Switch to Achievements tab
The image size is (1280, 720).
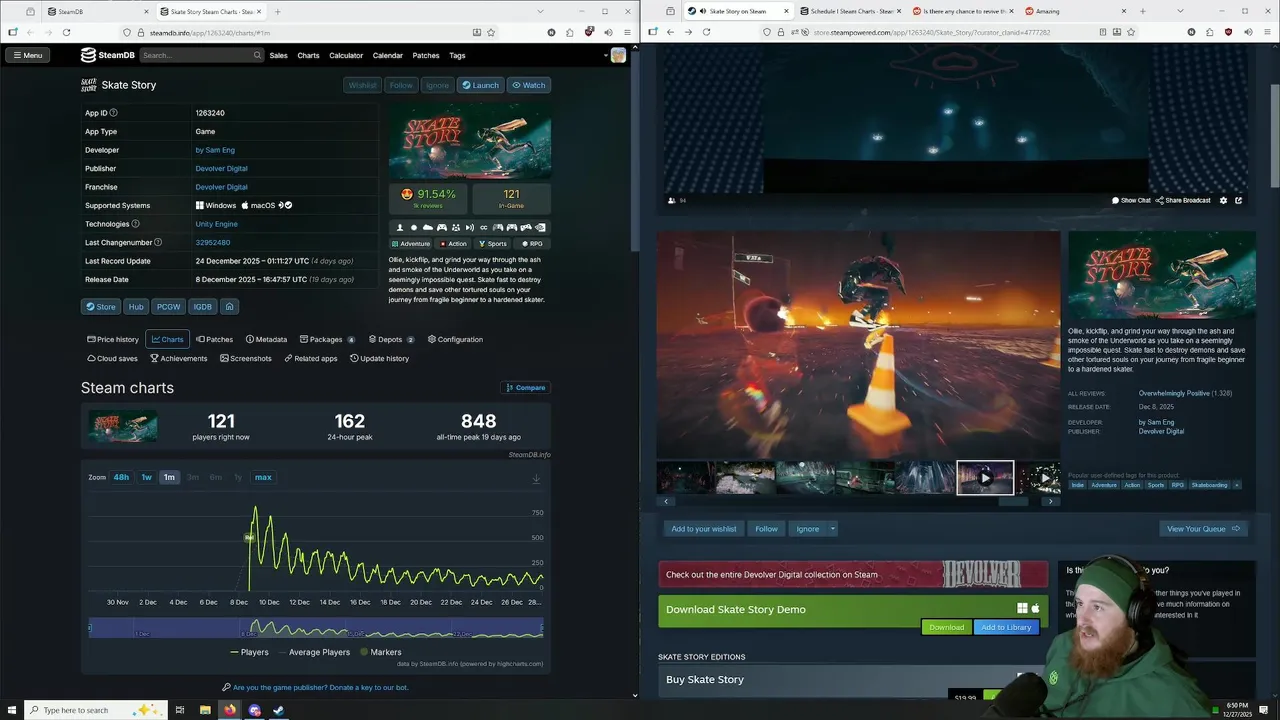pos(178,358)
